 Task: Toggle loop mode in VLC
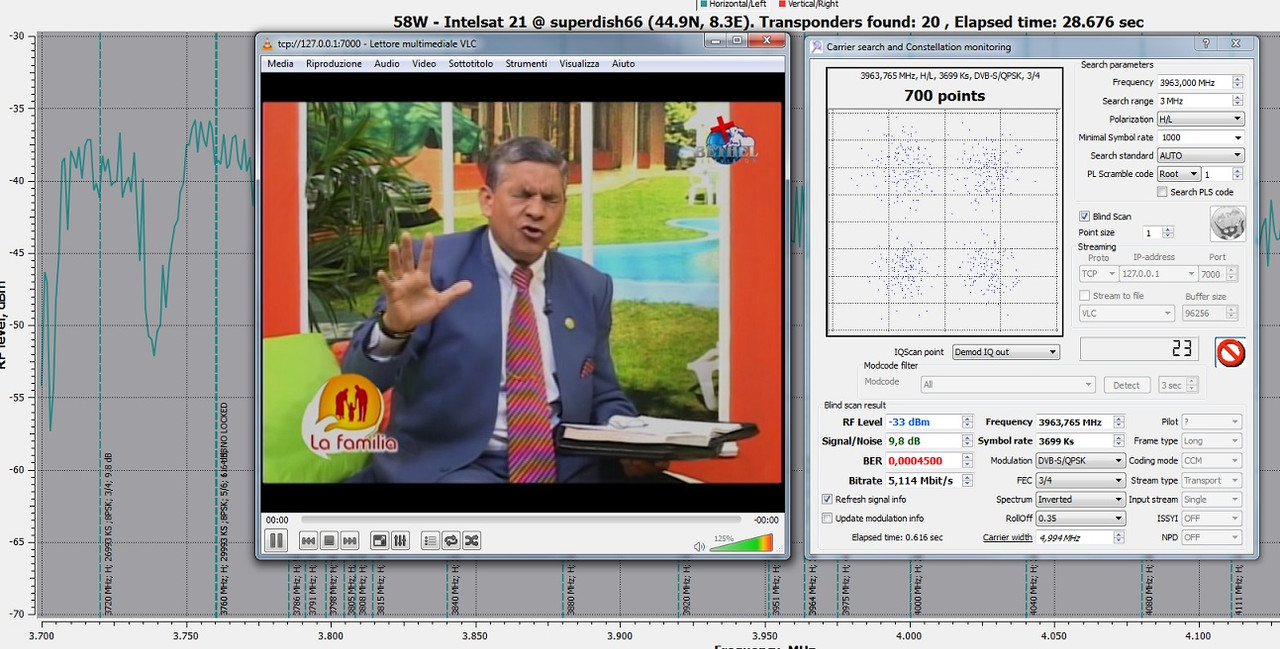451,541
